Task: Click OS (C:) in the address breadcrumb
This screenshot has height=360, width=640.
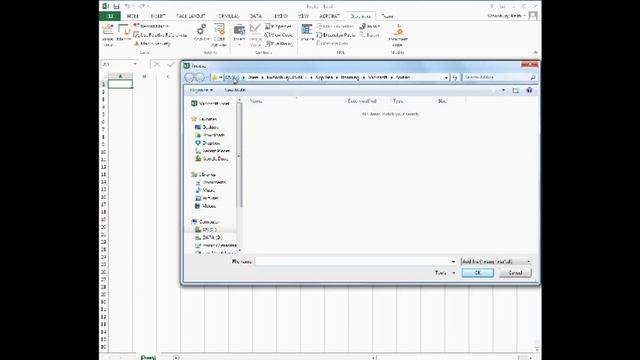Action: point(232,77)
